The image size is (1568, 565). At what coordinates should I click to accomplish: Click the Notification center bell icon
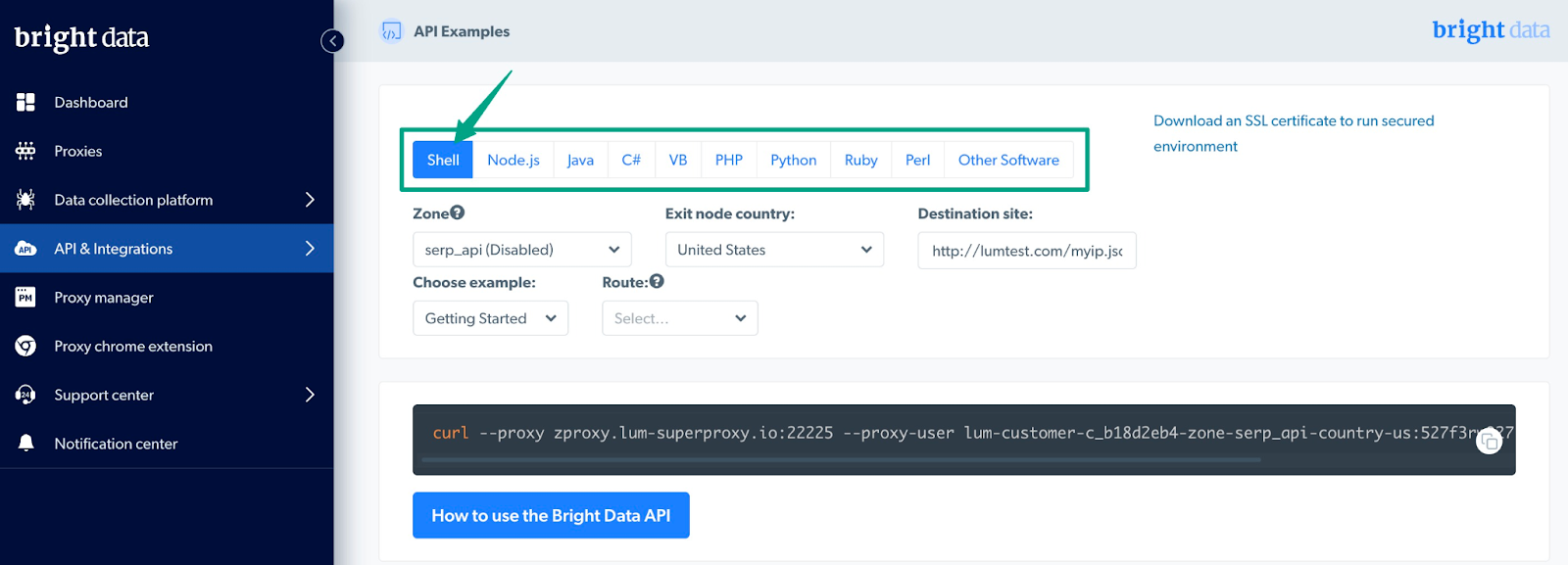pyautogui.click(x=25, y=444)
